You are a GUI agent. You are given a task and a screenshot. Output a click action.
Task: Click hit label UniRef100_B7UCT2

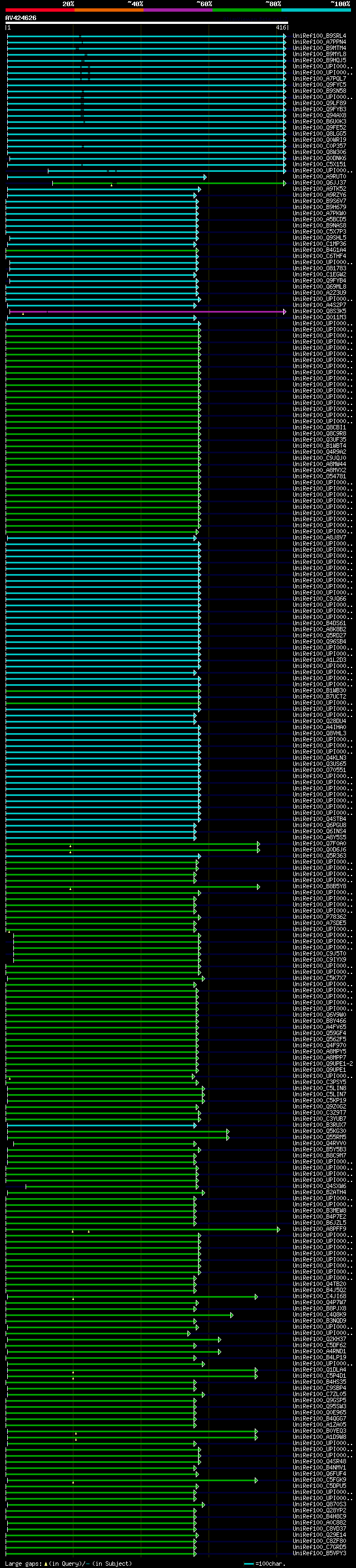pos(319,696)
